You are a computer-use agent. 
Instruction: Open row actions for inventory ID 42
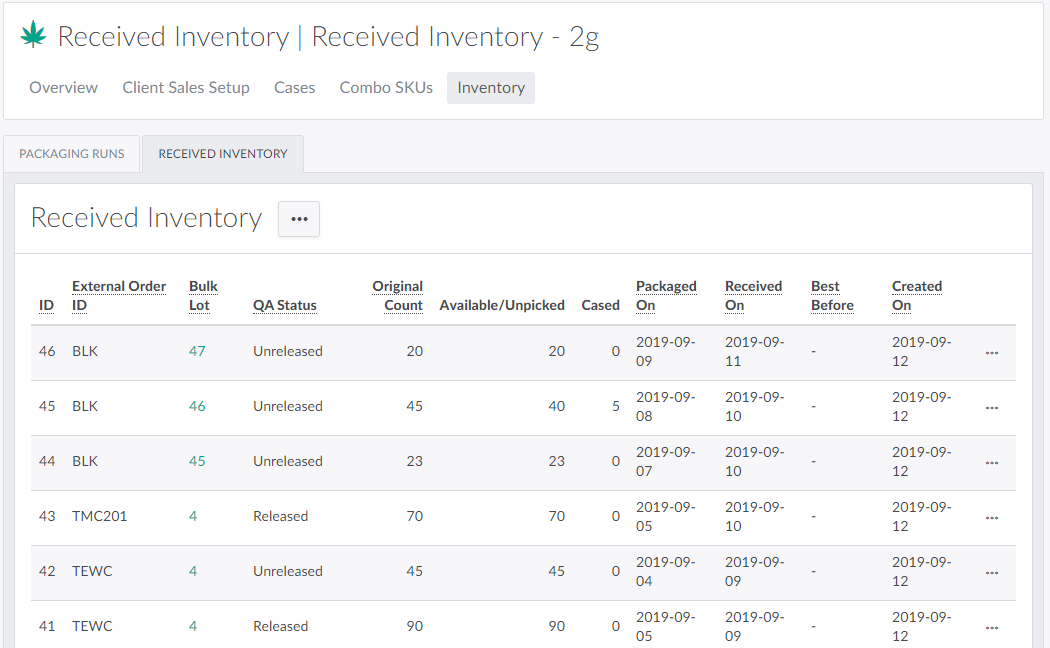(x=991, y=572)
